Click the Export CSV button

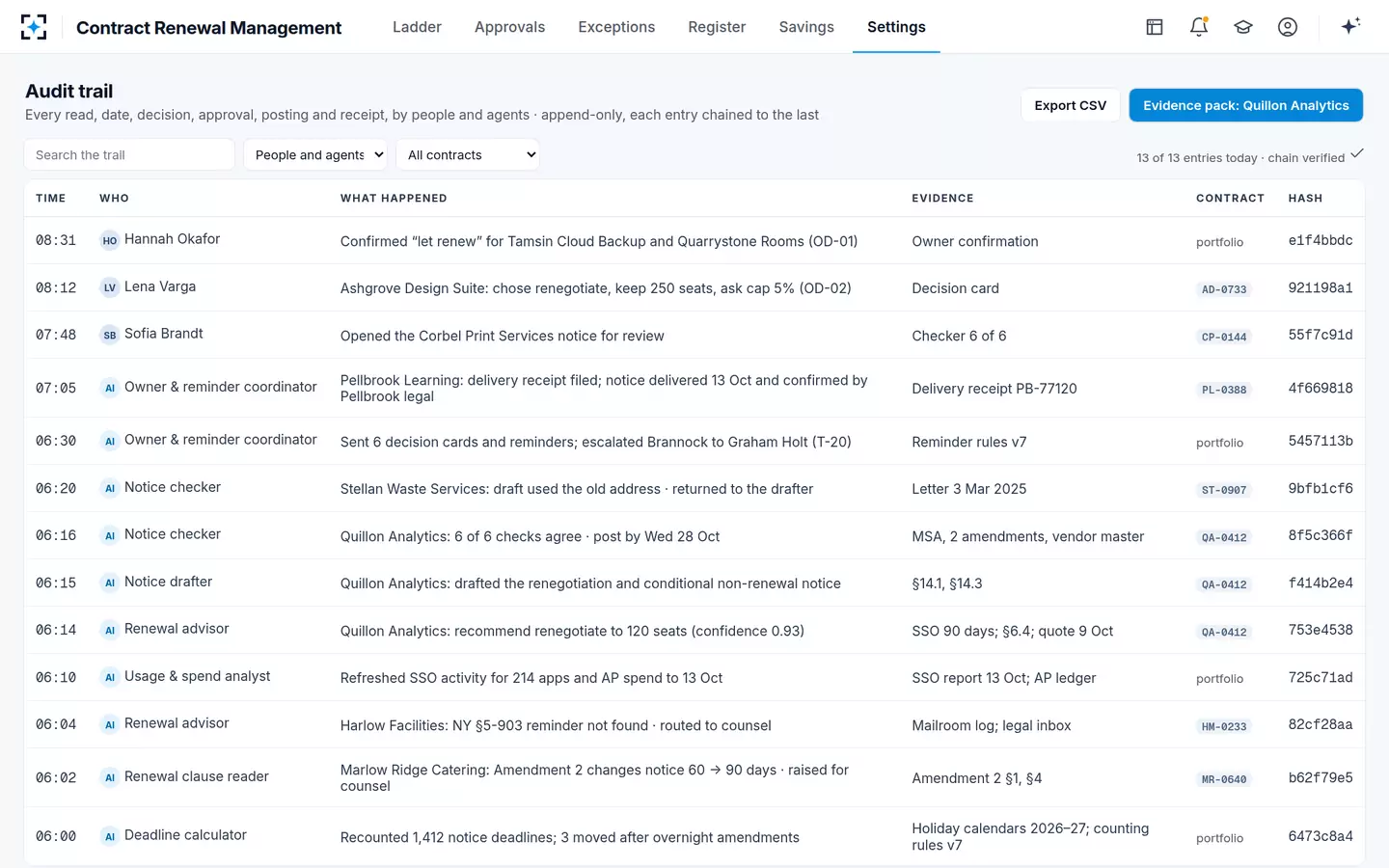(1071, 105)
